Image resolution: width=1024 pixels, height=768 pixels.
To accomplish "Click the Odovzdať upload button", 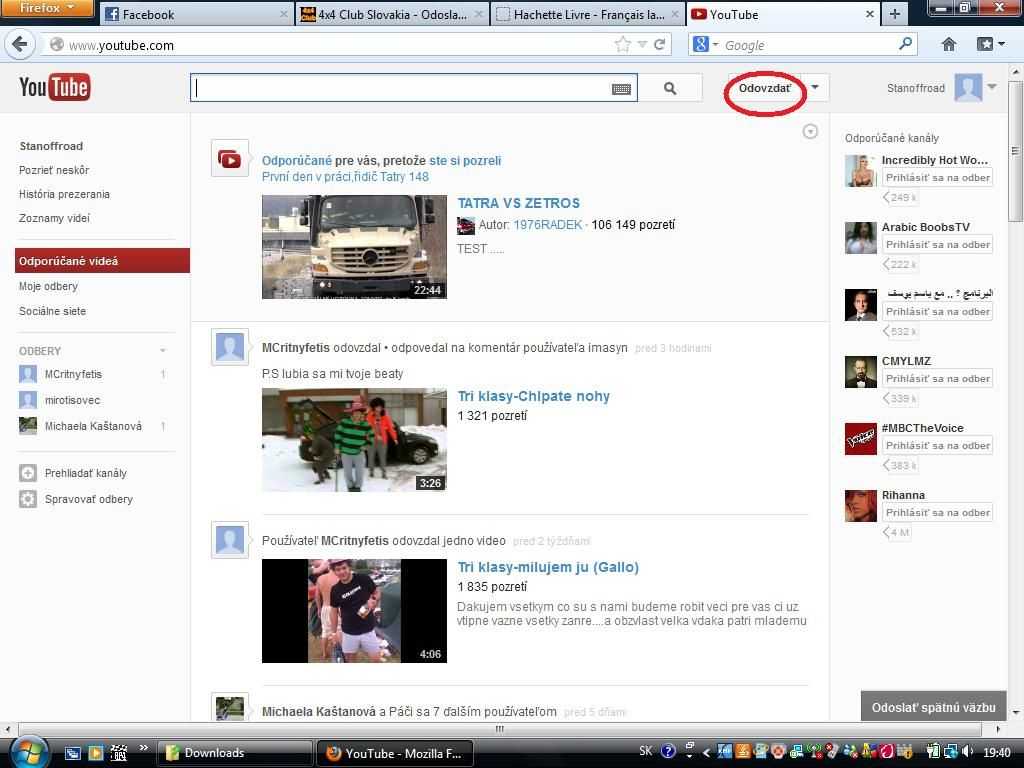I will (x=765, y=88).
